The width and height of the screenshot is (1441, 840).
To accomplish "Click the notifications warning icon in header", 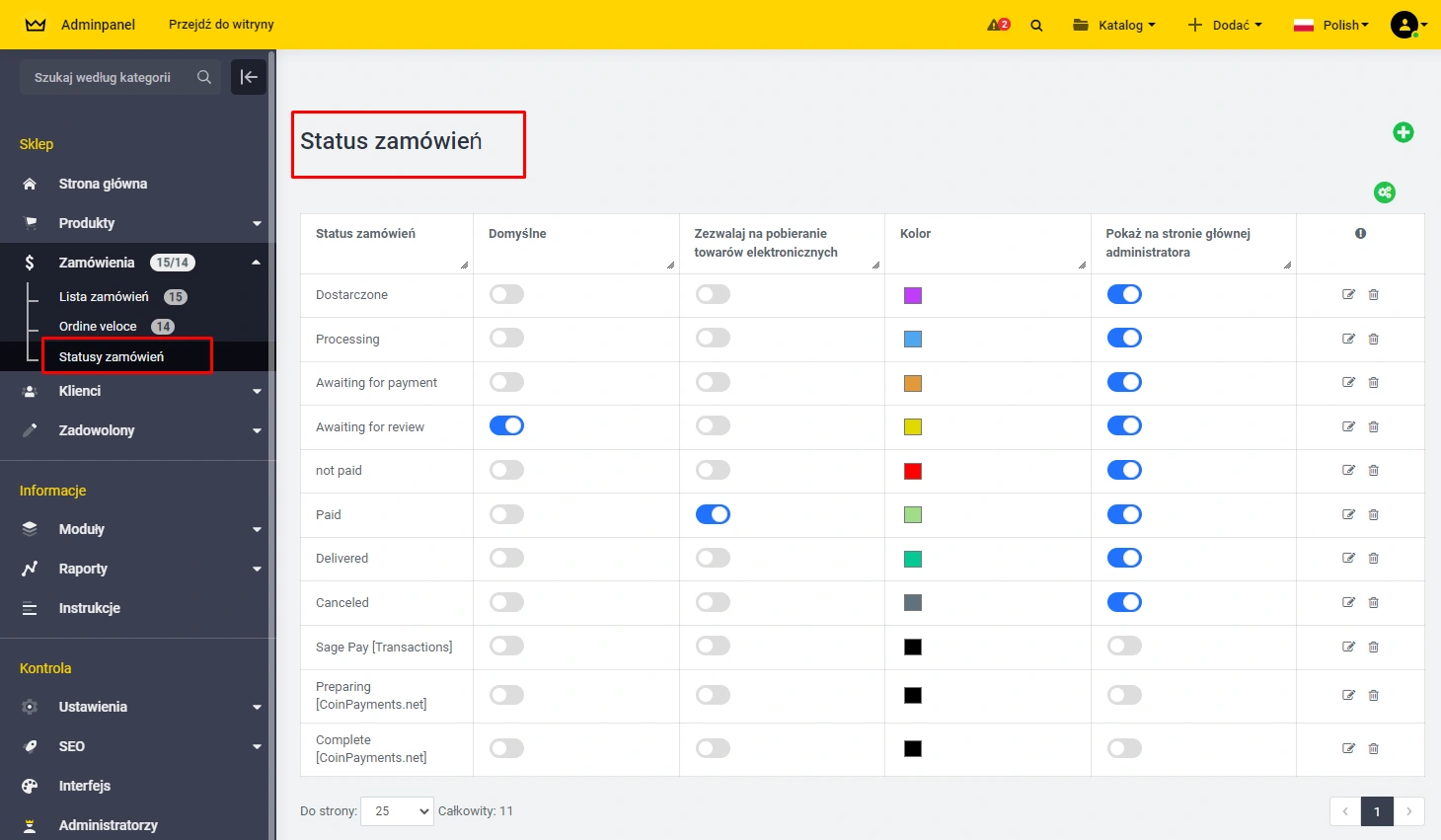I will (x=998, y=25).
